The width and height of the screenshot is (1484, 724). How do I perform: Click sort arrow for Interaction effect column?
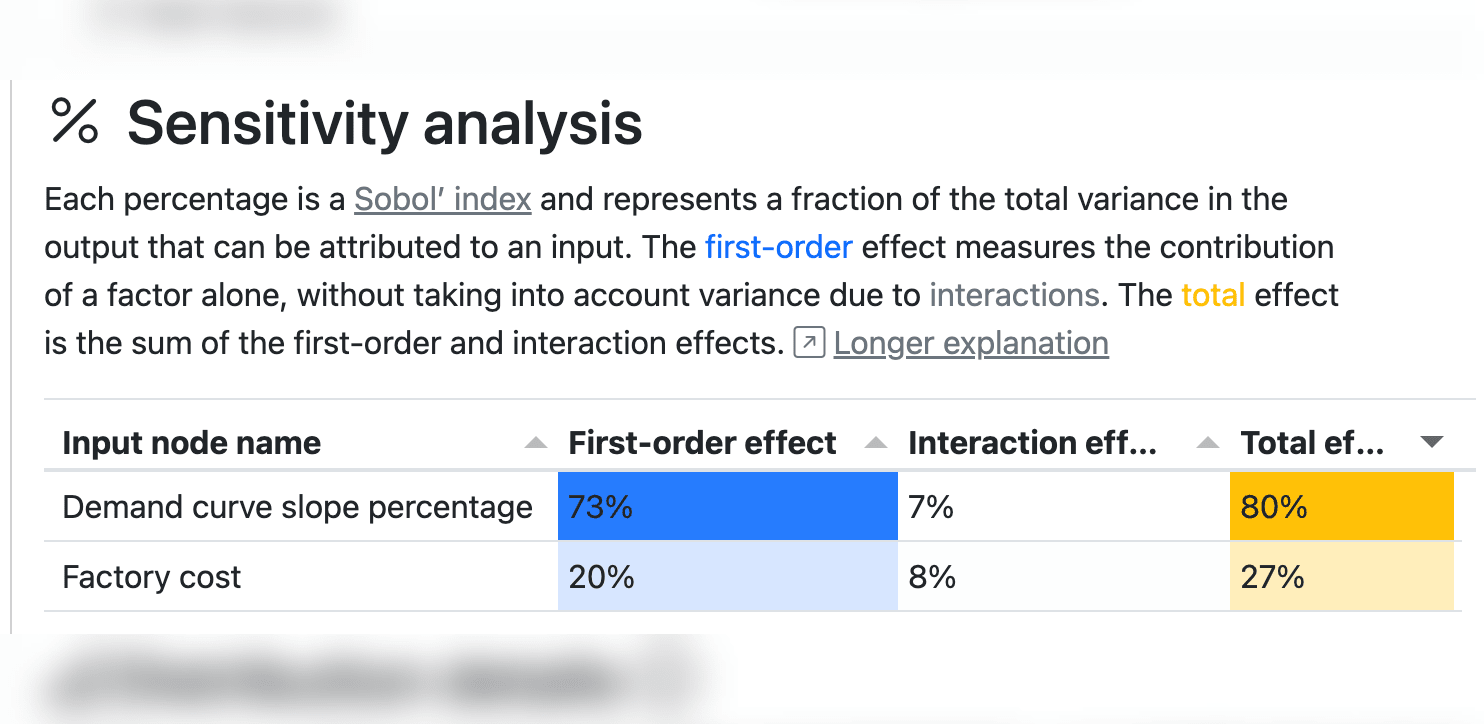(1208, 443)
